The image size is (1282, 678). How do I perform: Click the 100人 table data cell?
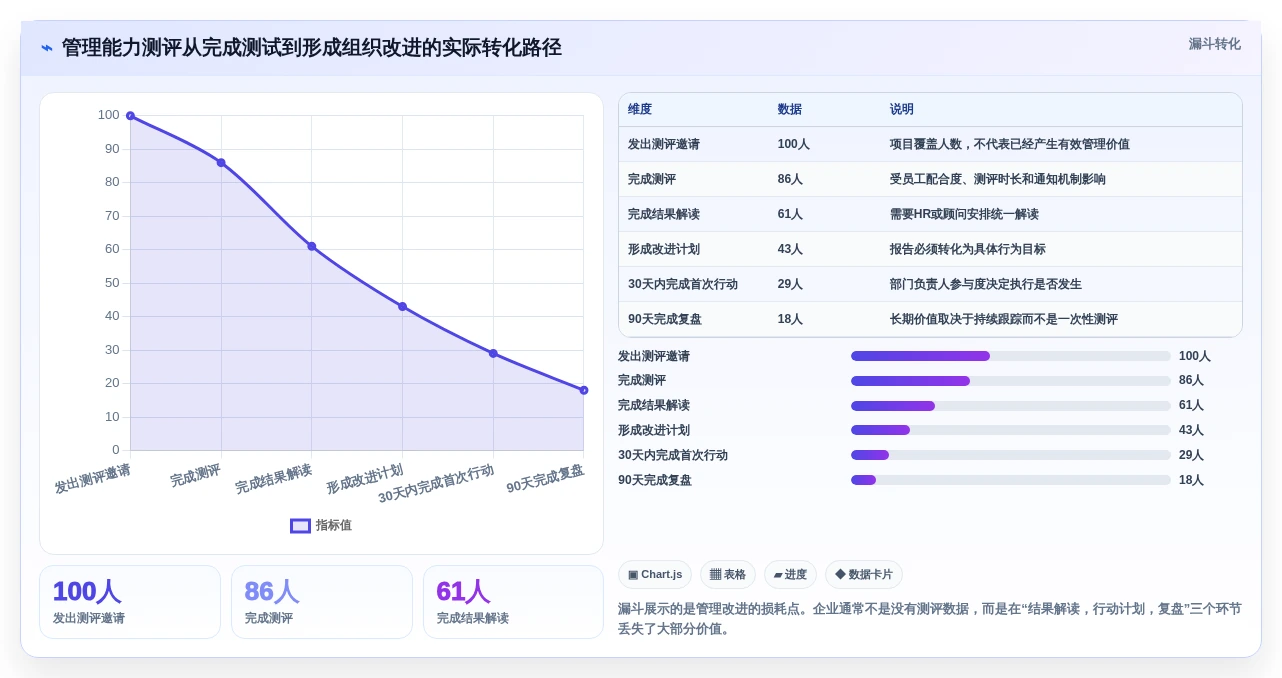pyautogui.click(x=794, y=144)
